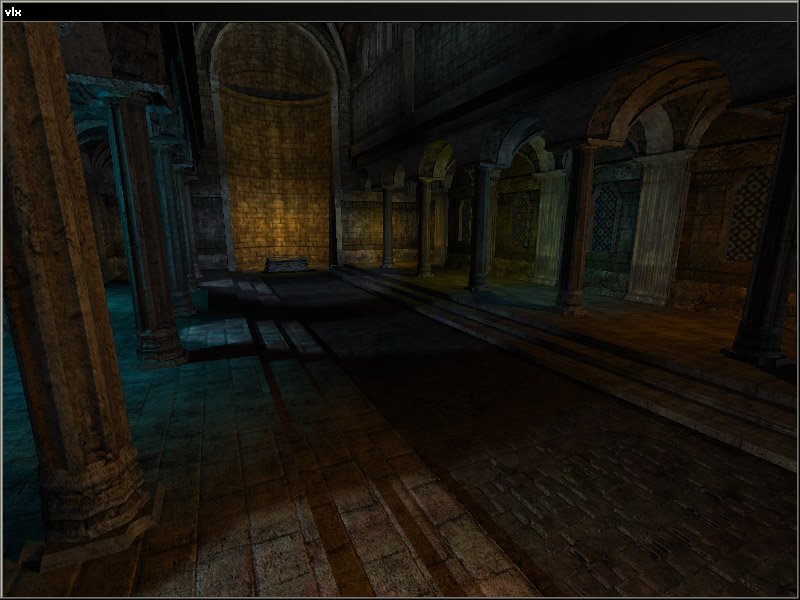Click the vlx window title text
The image size is (800, 600).
(12, 12)
